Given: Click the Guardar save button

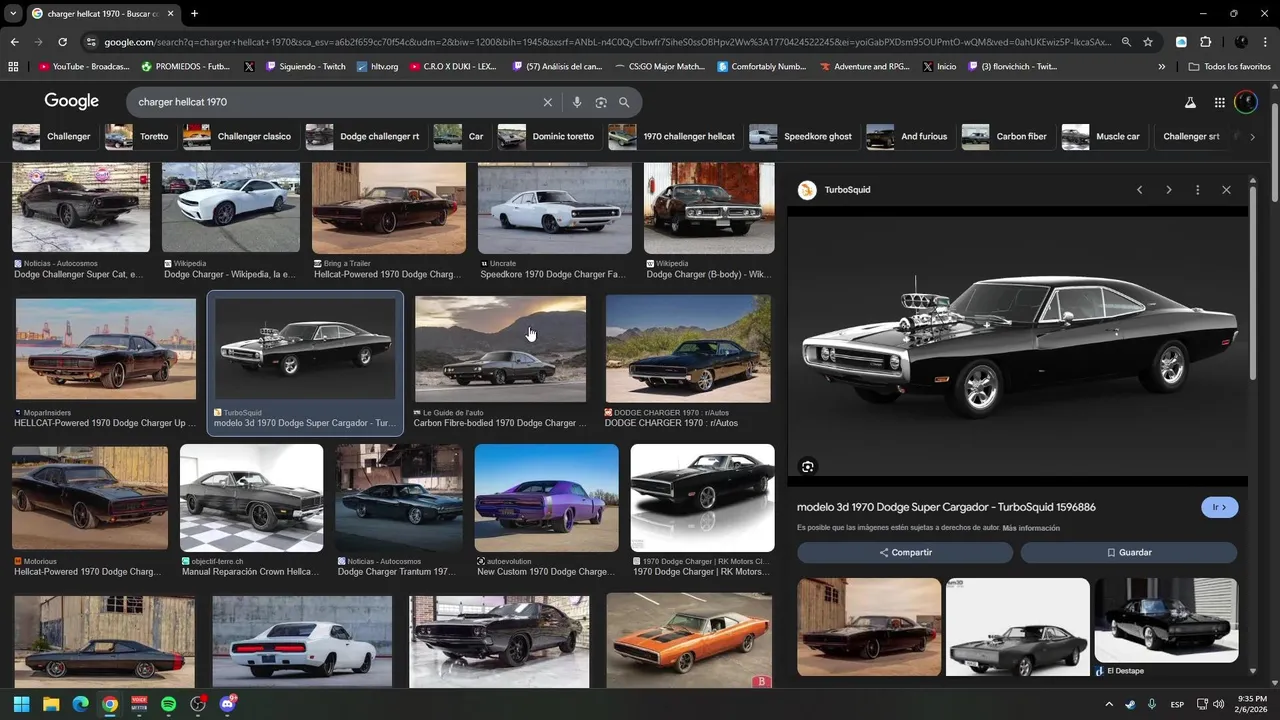Looking at the screenshot, I should coord(1129,552).
